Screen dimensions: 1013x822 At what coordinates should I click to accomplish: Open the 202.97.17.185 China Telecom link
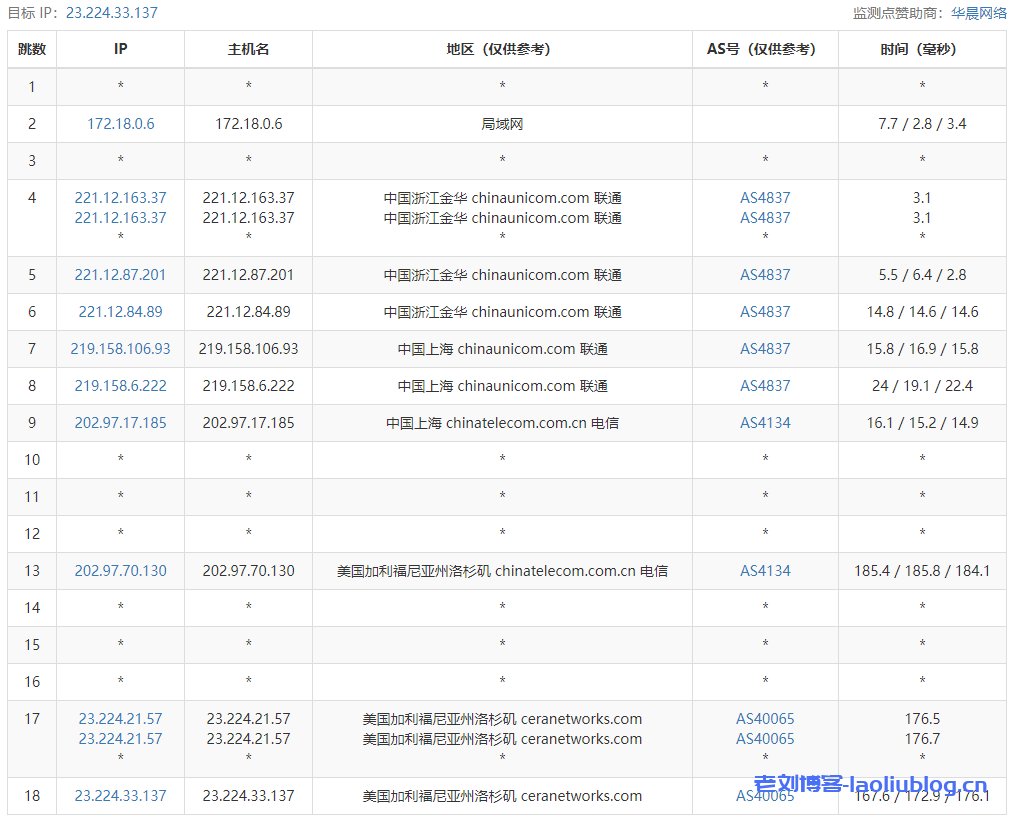(x=120, y=422)
